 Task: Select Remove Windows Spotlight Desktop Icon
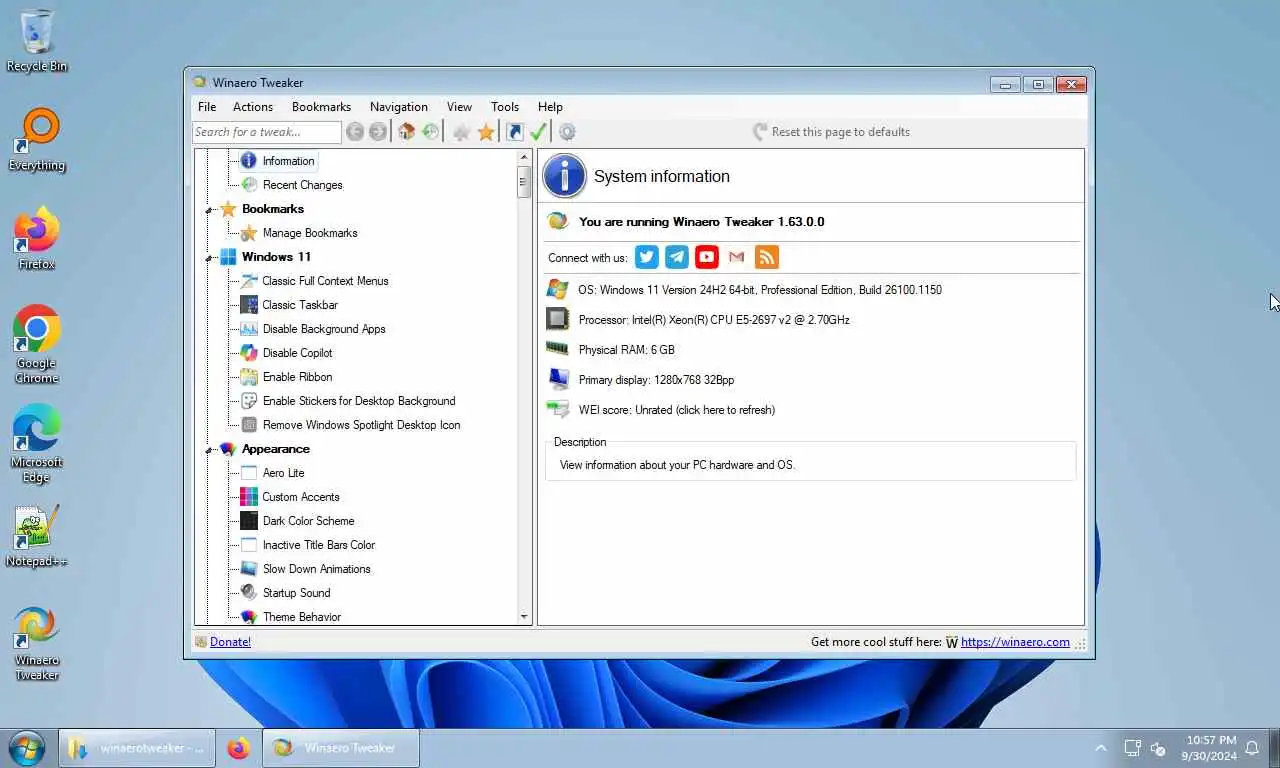pyautogui.click(x=361, y=425)
